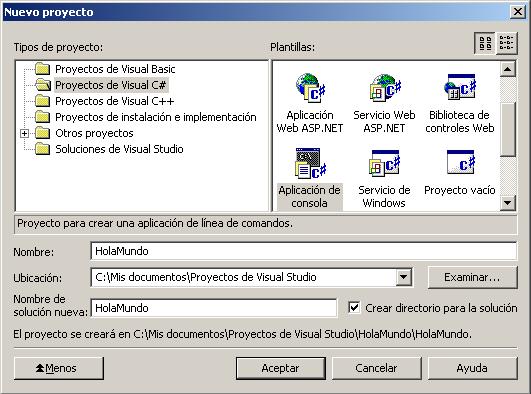Choose the Proyecto vacío template icon

[461, 162]
